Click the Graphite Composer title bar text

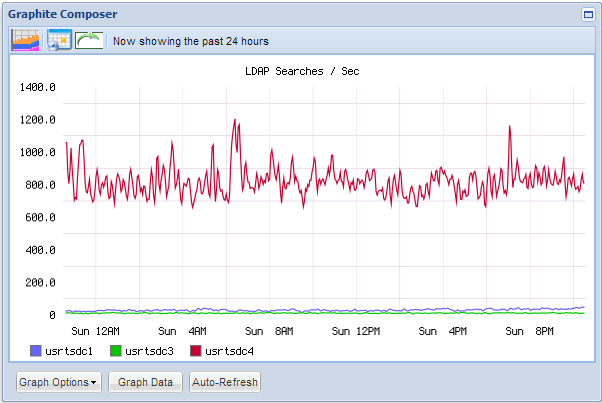[x=62, y=15]
